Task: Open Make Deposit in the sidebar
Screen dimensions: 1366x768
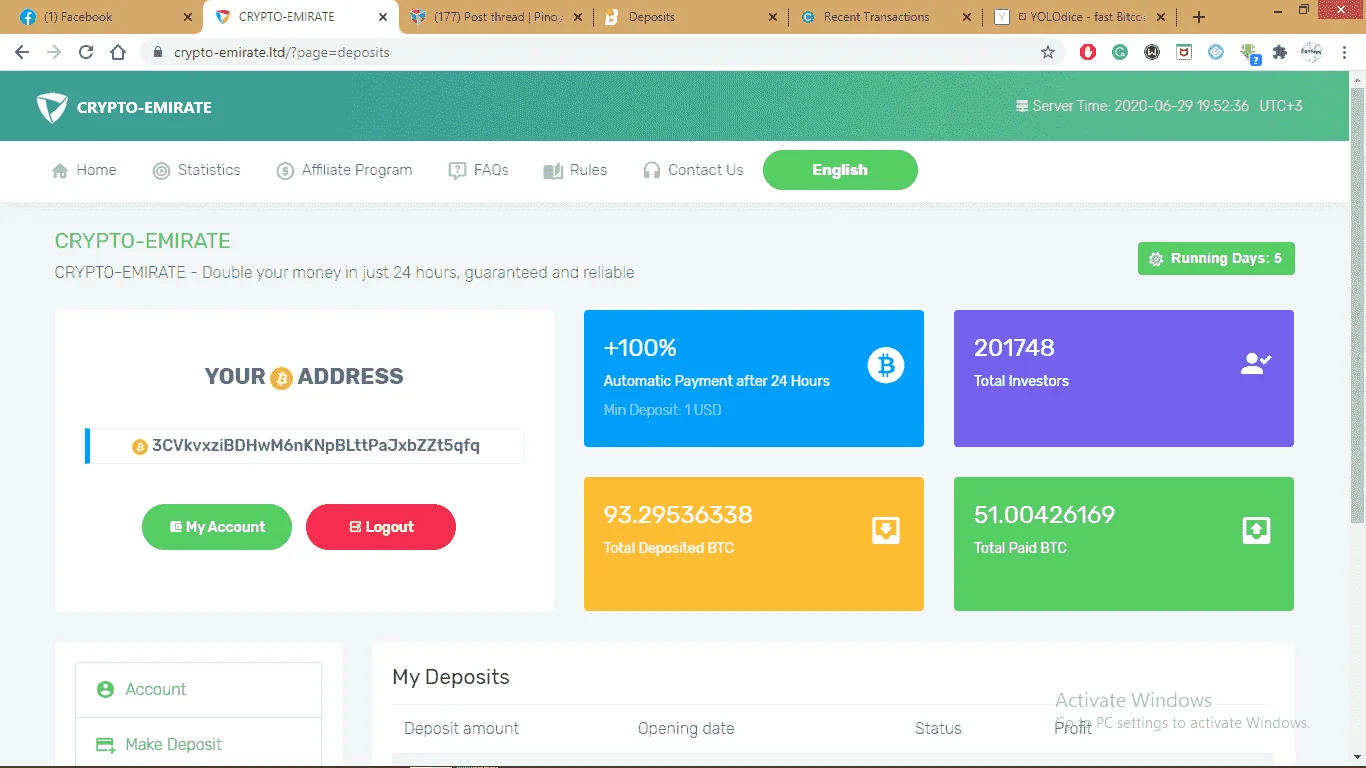Action: point(198,745)
